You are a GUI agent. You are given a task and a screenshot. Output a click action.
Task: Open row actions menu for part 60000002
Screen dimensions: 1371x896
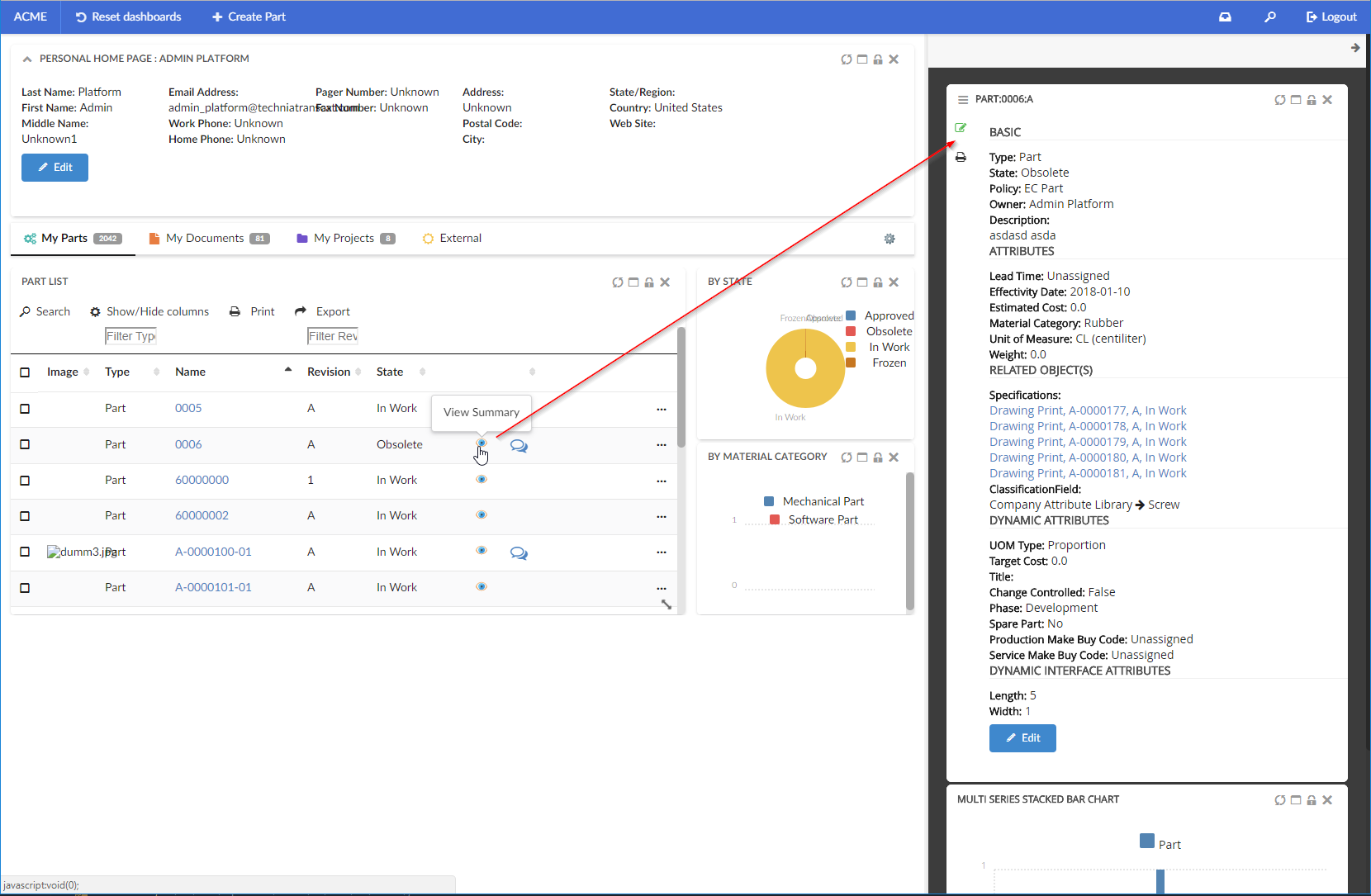pyautogui.click(x=661, y=516)
